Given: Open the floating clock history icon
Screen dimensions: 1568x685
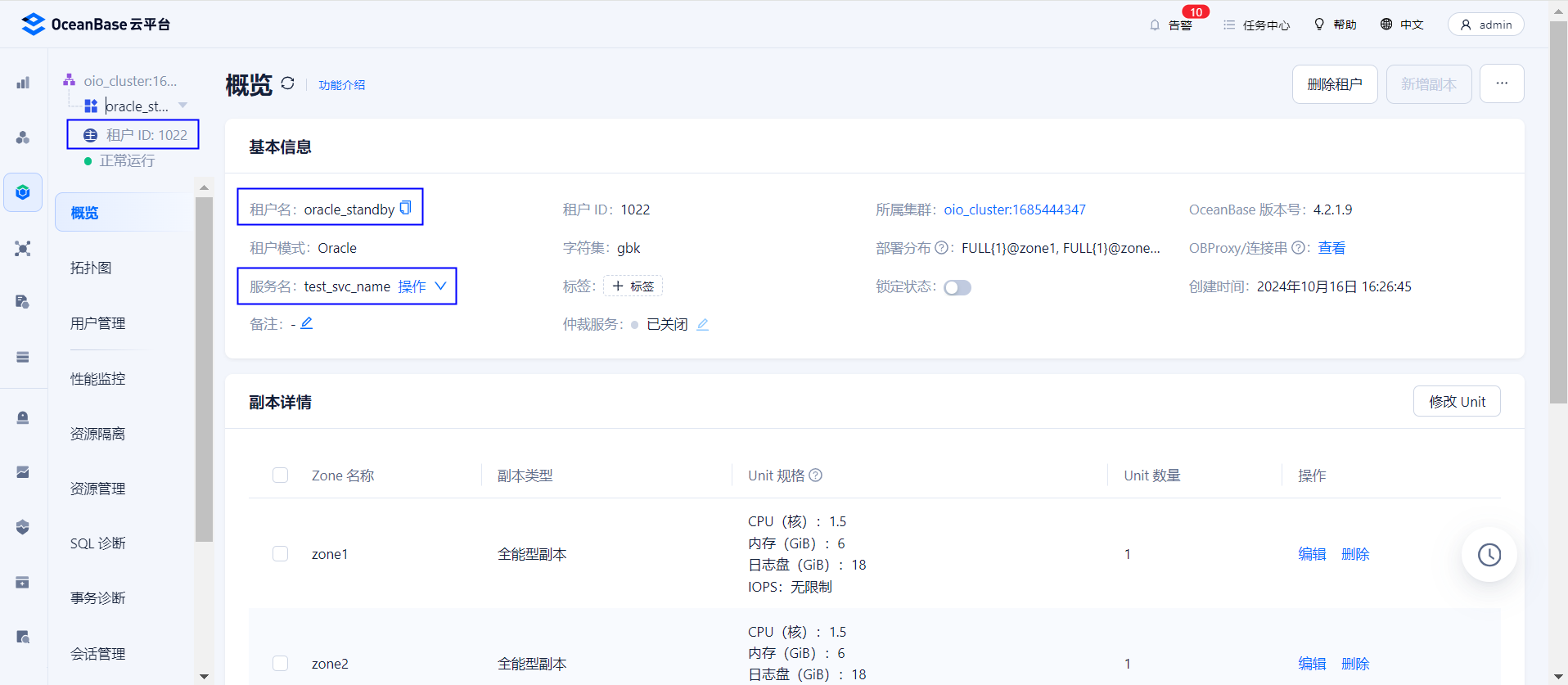Looking at the screenshot, I should point(1489,554).
